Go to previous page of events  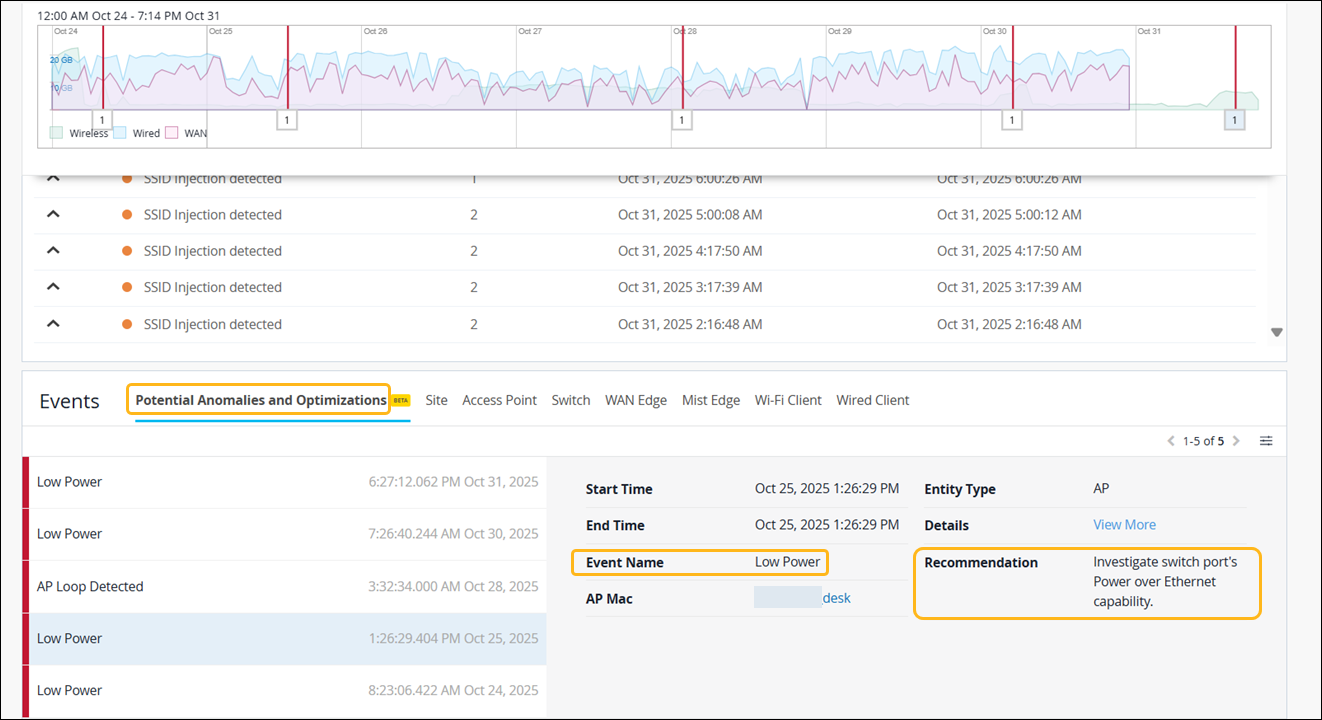pos(1171,441)
